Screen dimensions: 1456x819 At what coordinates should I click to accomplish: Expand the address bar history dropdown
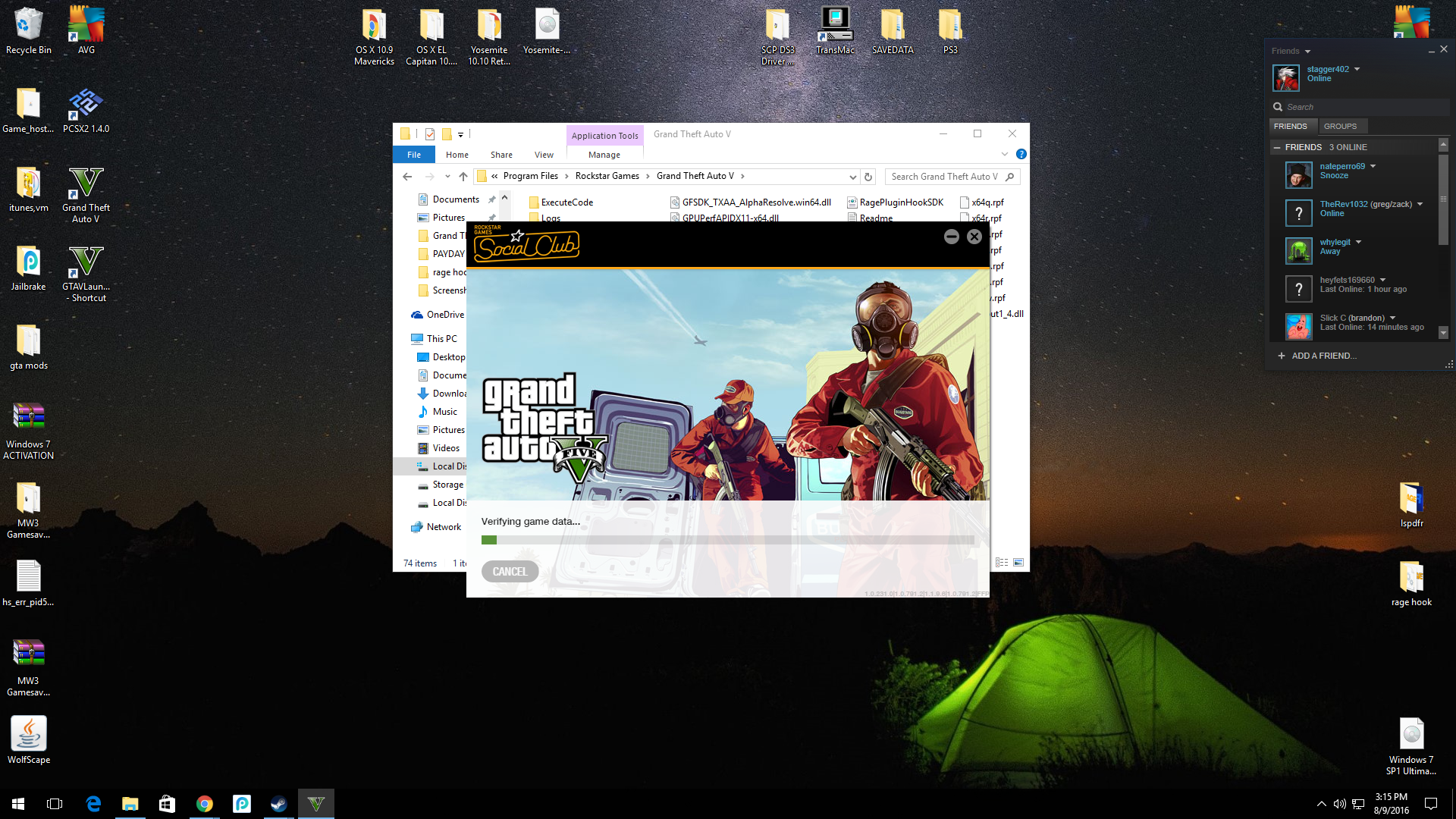click(x=853, y=177)
